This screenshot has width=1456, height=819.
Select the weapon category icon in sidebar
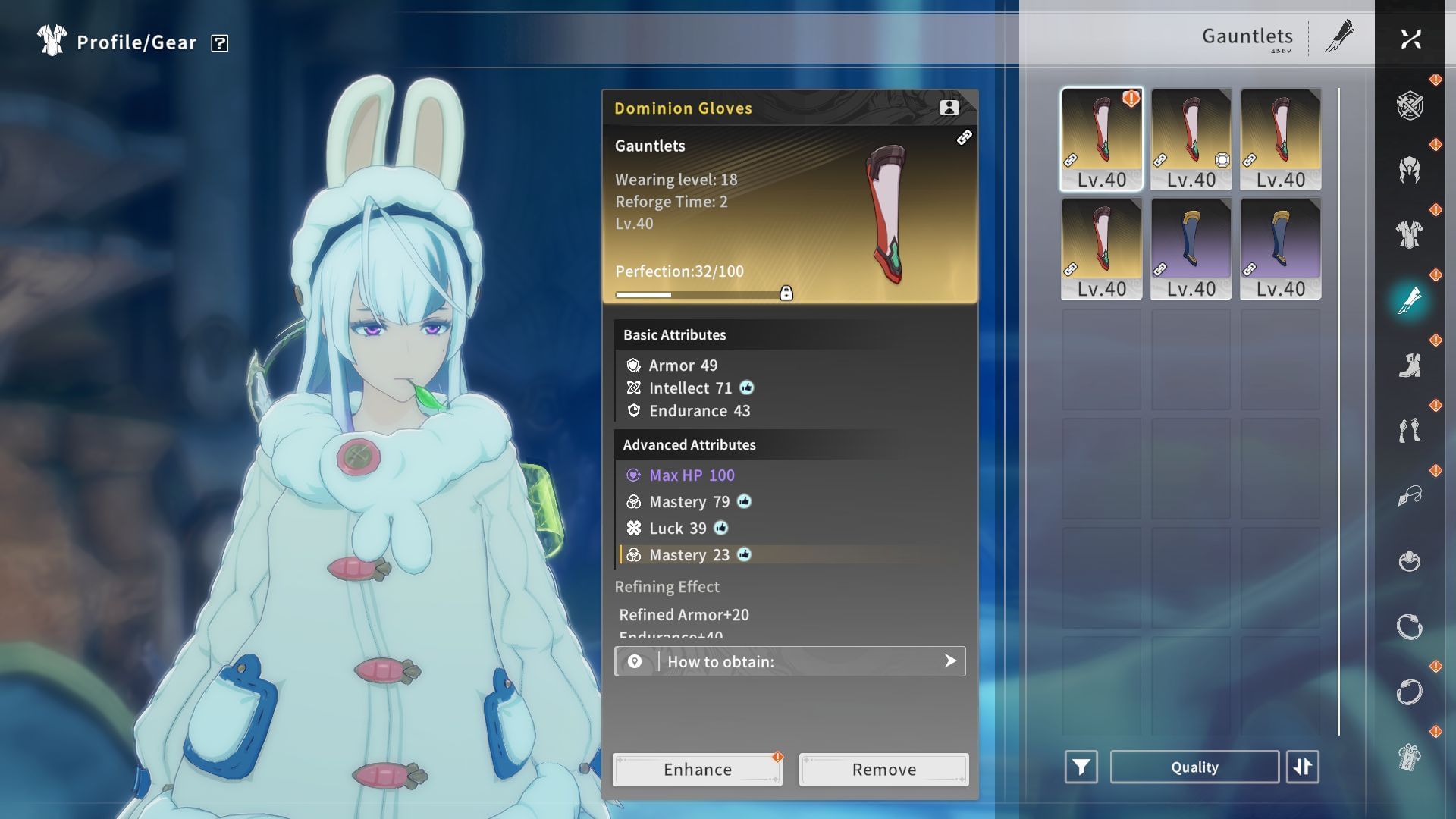pyautogui.click(x=1409, y=105)
